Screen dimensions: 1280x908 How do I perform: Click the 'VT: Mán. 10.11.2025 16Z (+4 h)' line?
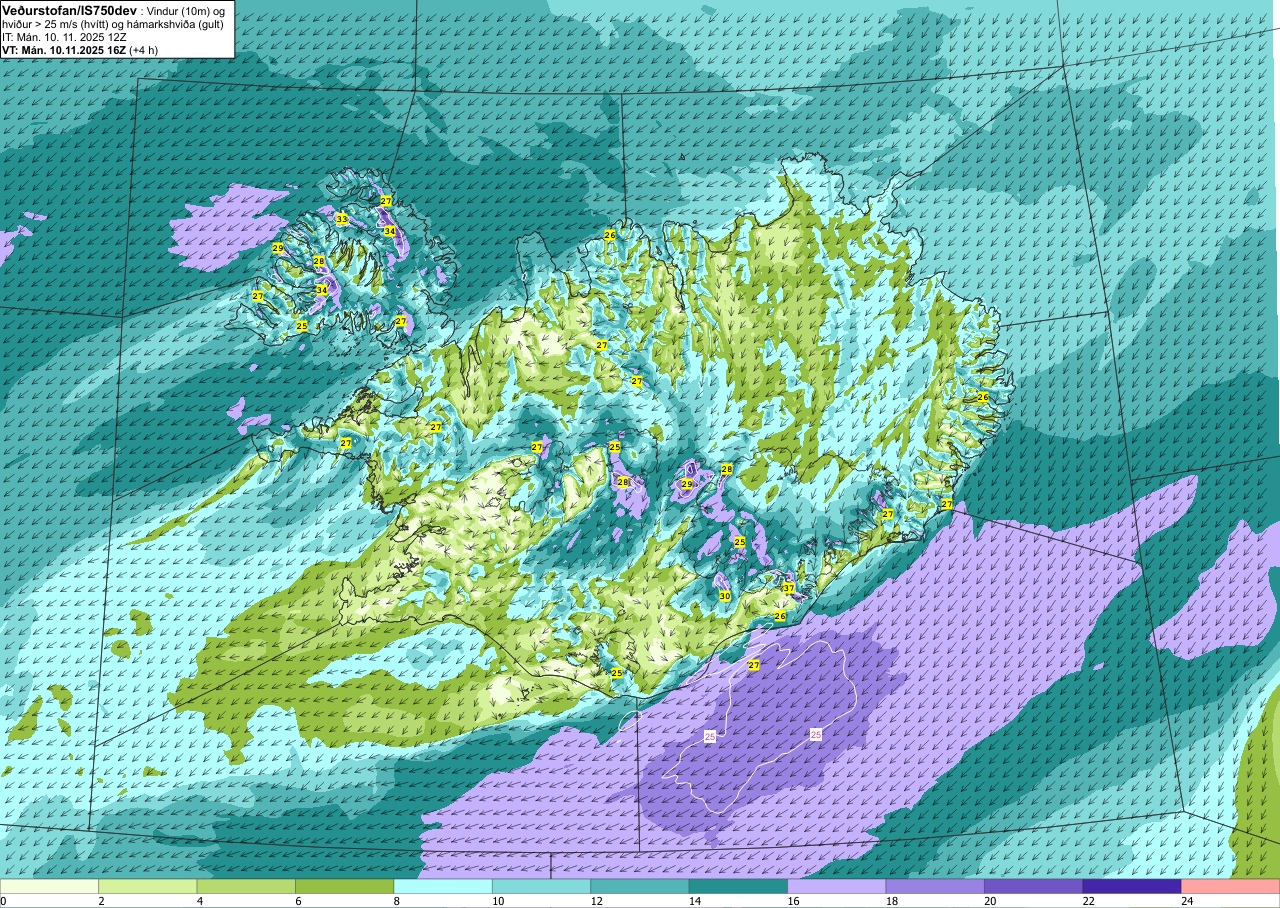[x=80, y=49]
